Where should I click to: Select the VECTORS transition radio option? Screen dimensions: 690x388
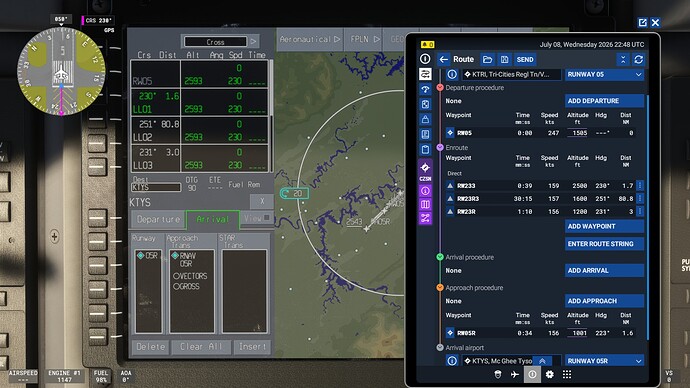coord(176,276)
